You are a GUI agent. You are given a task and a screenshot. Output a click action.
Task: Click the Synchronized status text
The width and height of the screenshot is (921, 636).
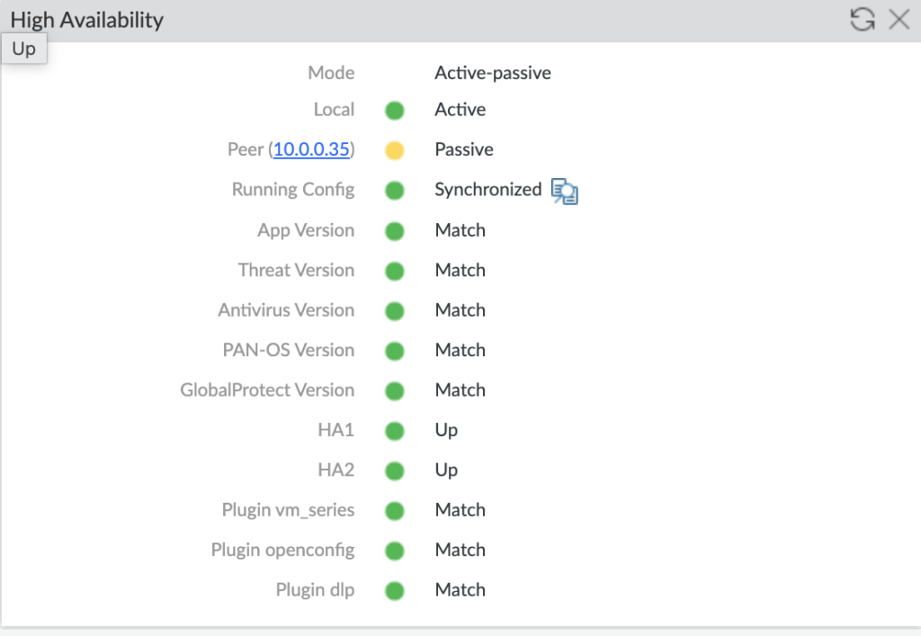pos(487,189)
